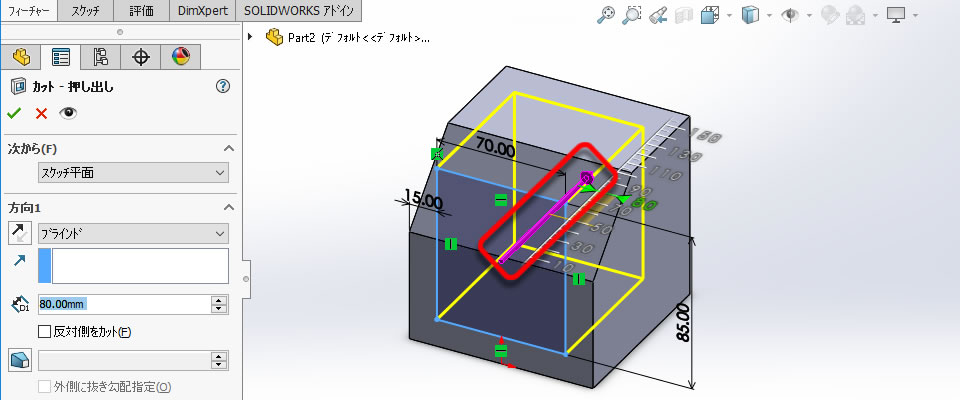Check the 外側に抜き勾配指定 checkbox
The image size is (960, 400).
click(43, 387)
